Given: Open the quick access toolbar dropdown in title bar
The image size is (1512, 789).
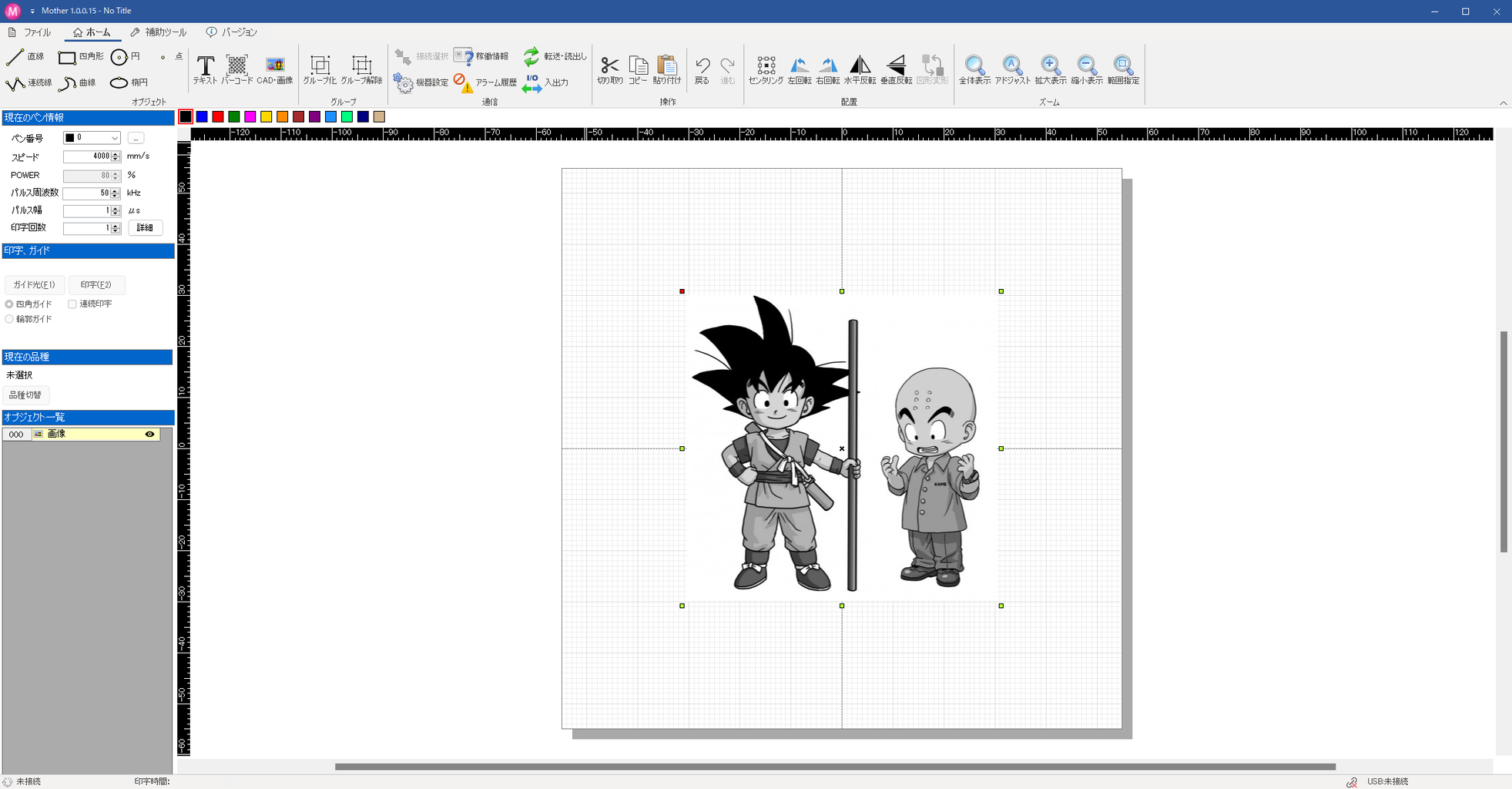Looking at the screenshot, I should (x=32, y=12).
